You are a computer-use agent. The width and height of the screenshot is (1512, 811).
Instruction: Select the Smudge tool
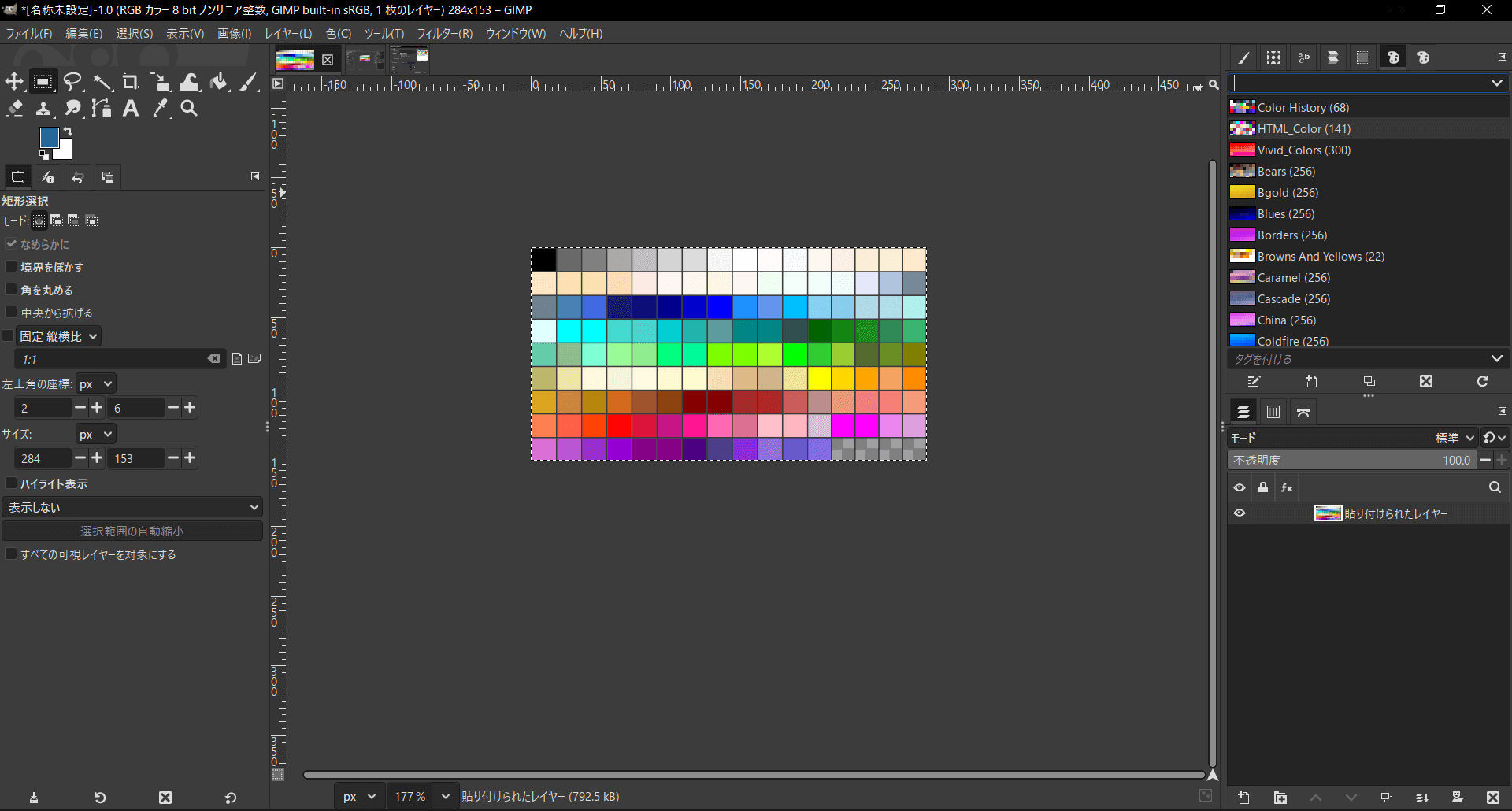pyautogui.click(x=72, y=109)
